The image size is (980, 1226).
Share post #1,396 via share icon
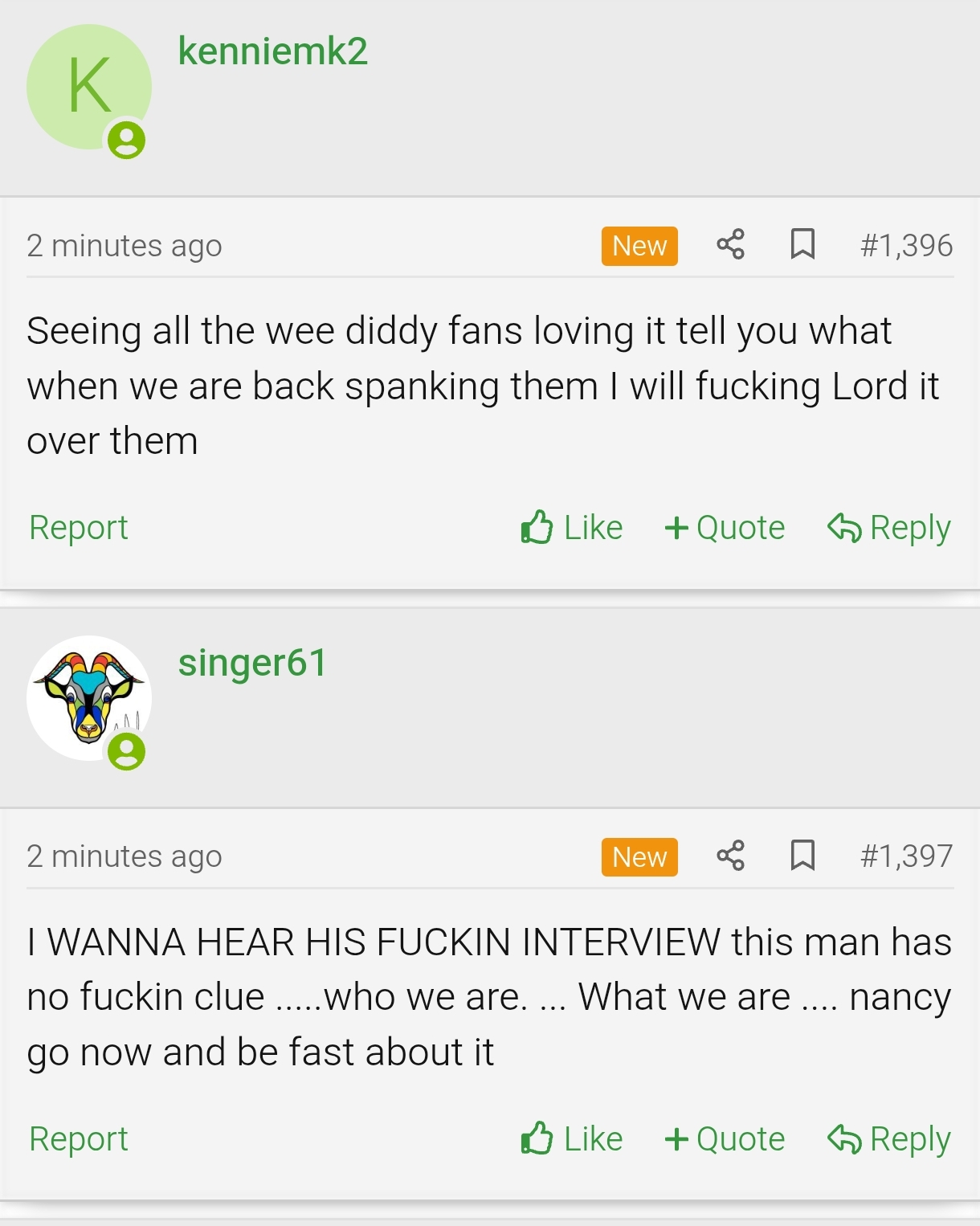pyautogui.click(x=730, y=244)
